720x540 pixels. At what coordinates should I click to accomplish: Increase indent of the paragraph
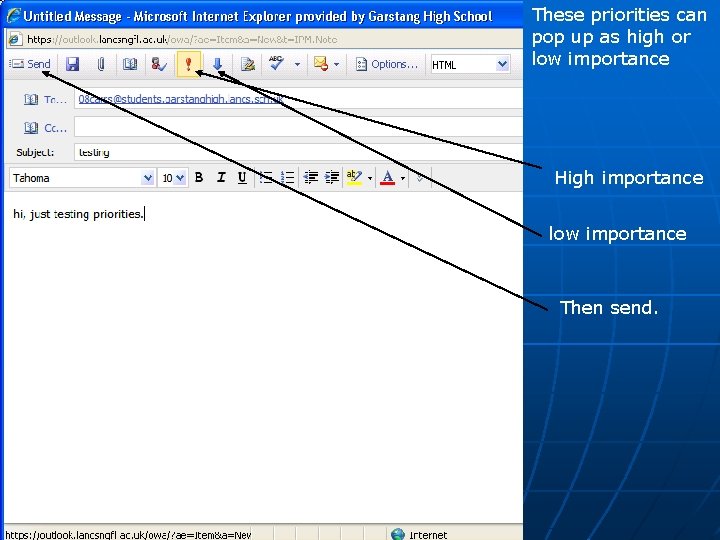(332, 177)
